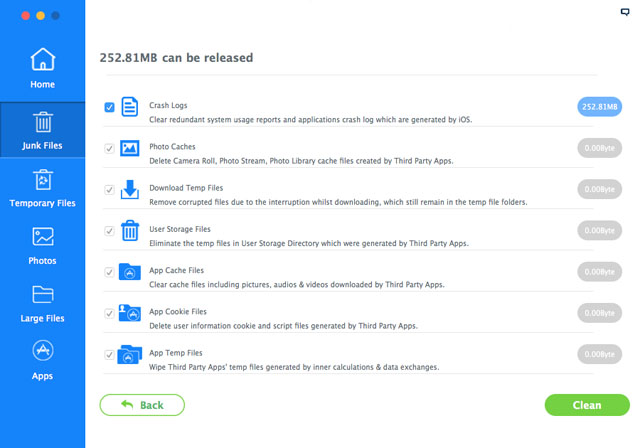640x448 pixels.
Task: Click the Crash Logs document icon
Action: pos(130,107)
